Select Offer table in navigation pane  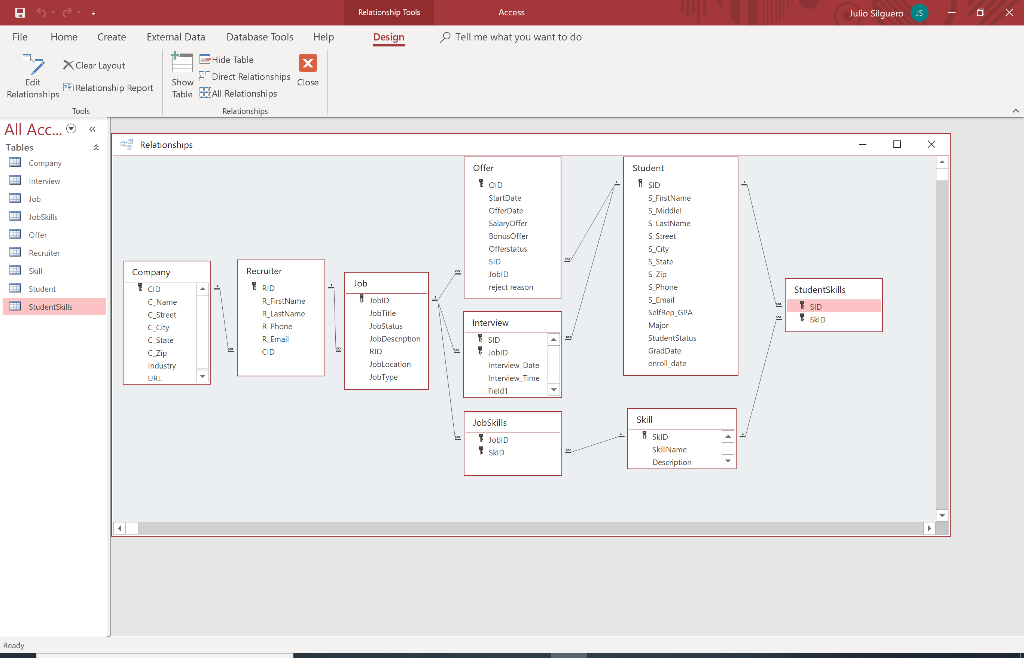54,235
